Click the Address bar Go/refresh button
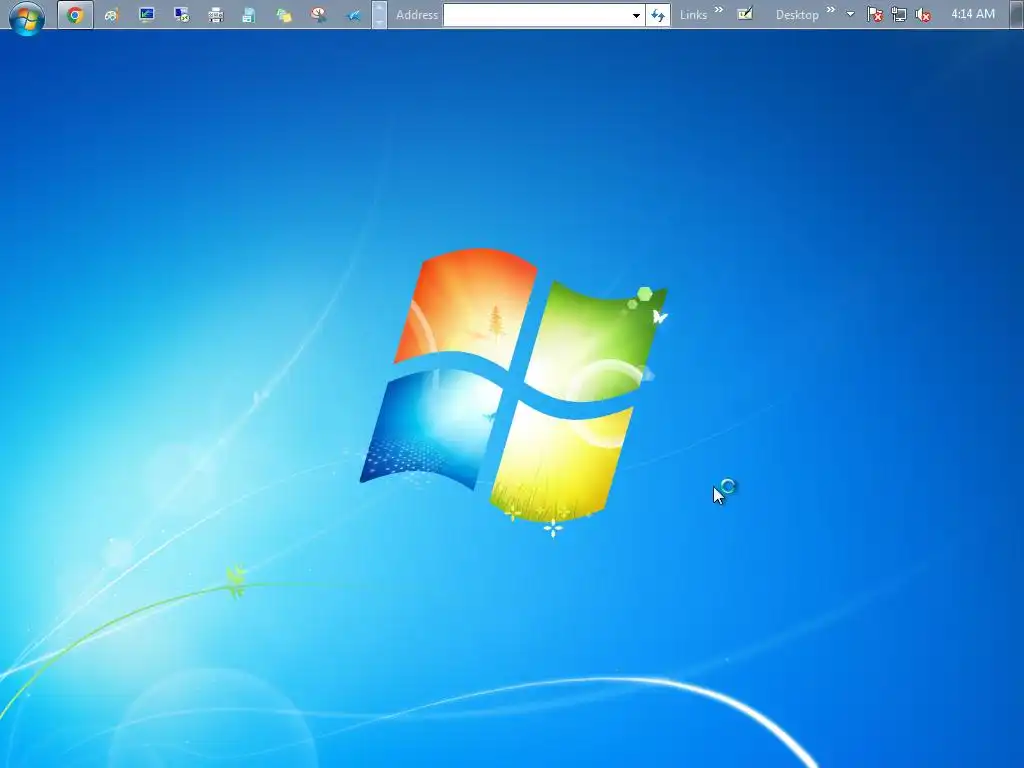 point(658,15)
